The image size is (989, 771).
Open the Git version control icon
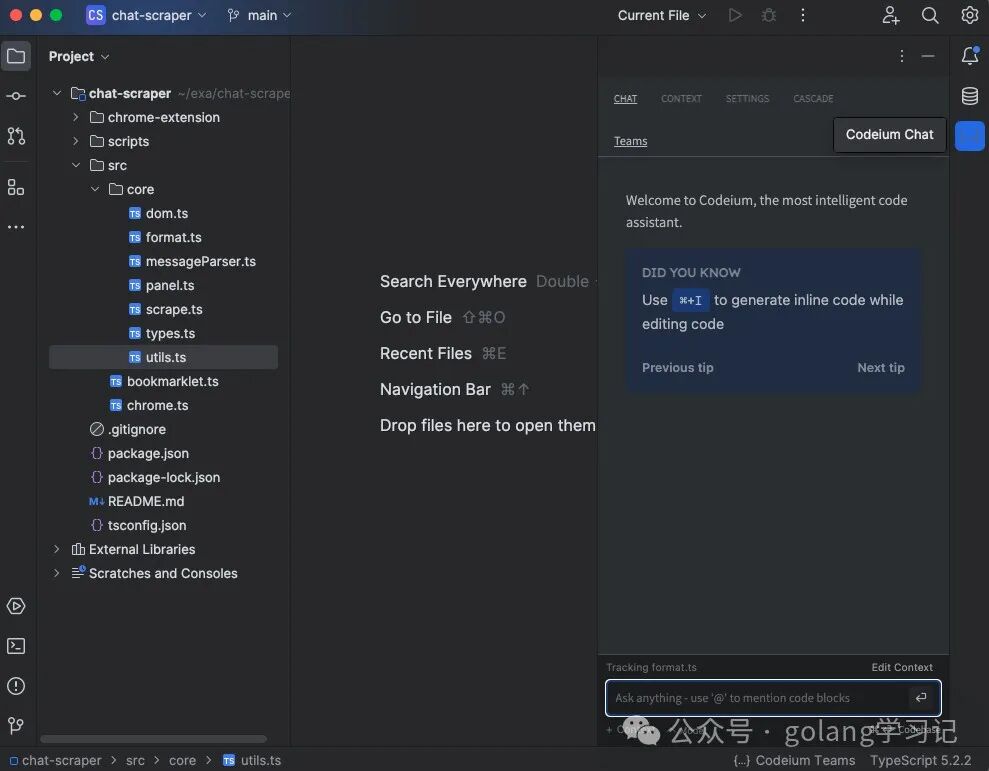(x=16, y=726)
